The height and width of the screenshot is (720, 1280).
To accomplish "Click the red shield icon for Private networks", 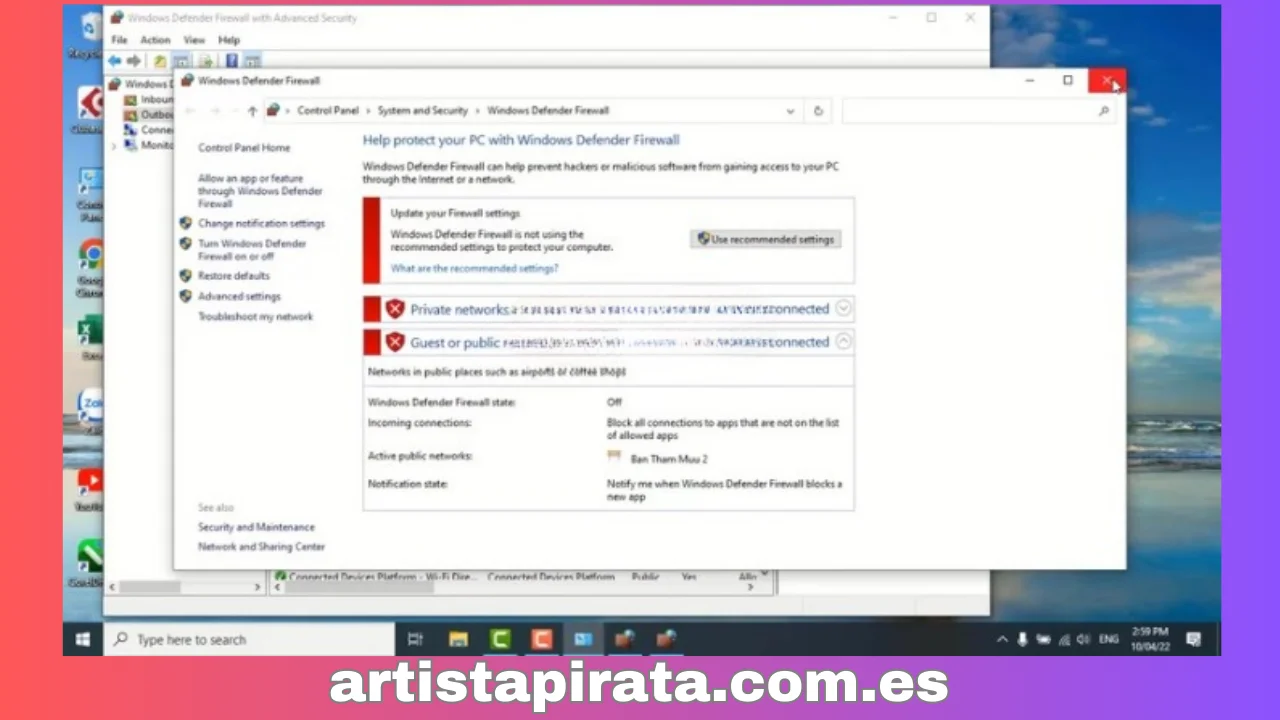I will [395, 309].
